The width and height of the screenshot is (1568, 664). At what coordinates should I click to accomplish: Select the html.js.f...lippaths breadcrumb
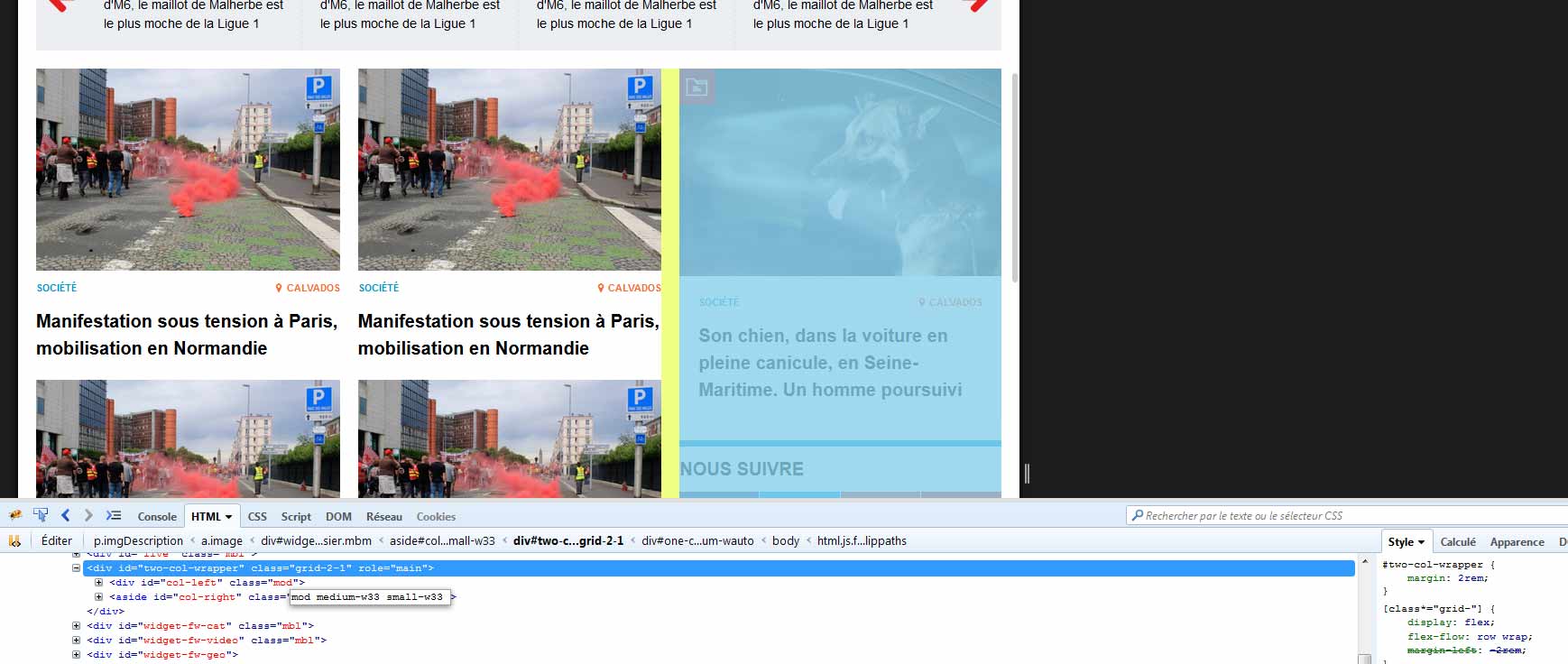[x=862, y=541]
